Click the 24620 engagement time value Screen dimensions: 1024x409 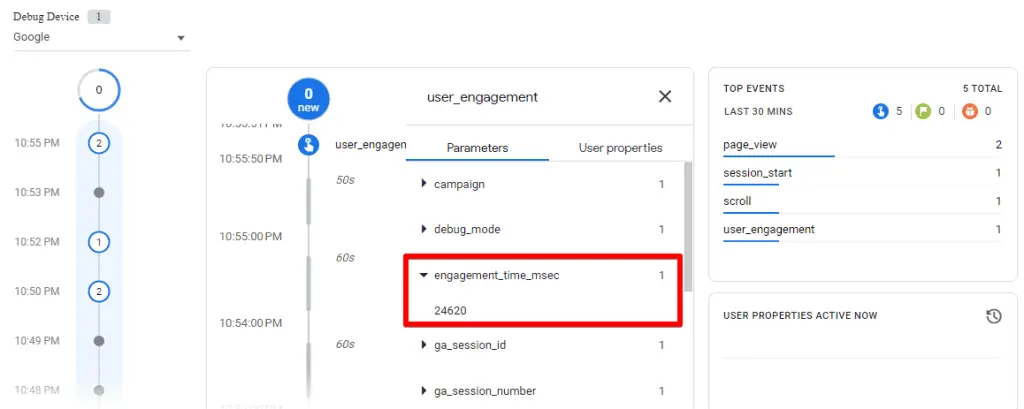(x=450, y=311)
